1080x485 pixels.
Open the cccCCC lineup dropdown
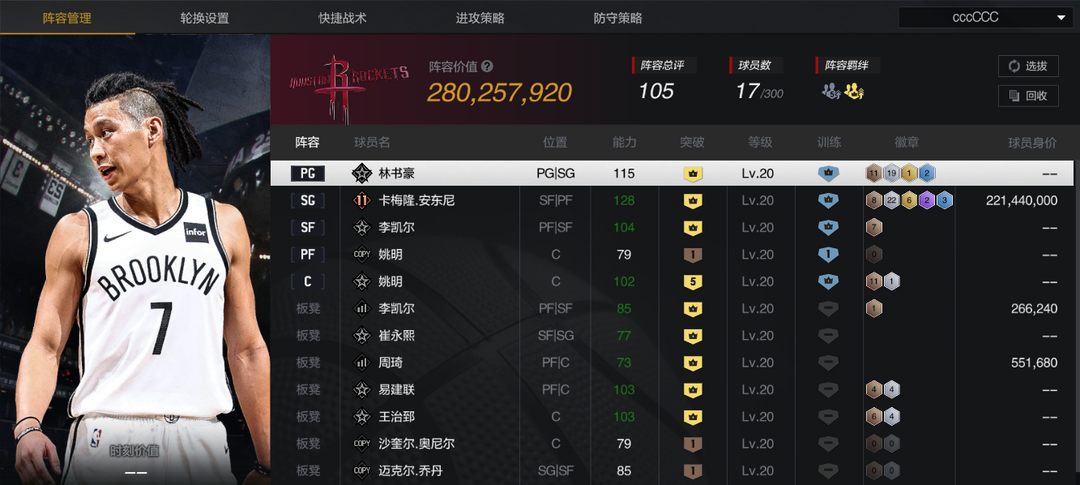click(x=985, y=17)
